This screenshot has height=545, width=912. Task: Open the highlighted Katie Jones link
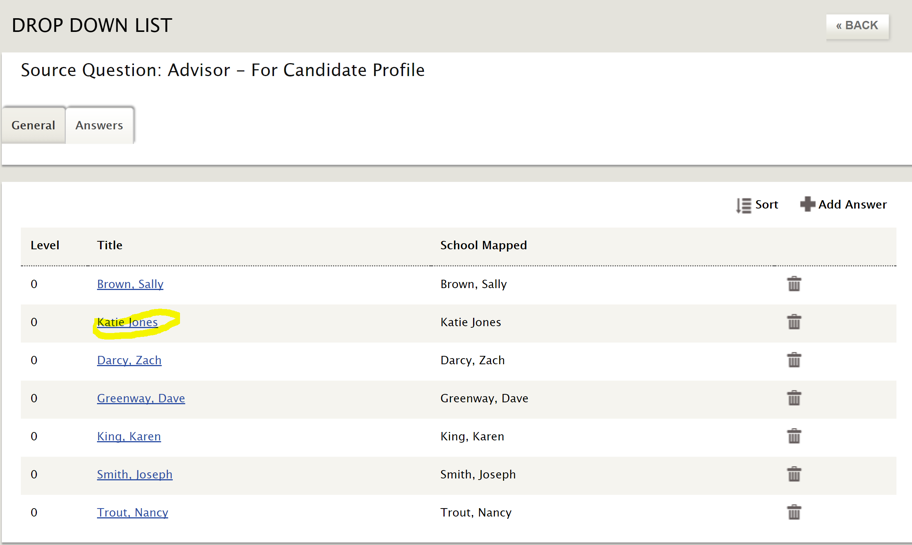[x=127, y=322]
